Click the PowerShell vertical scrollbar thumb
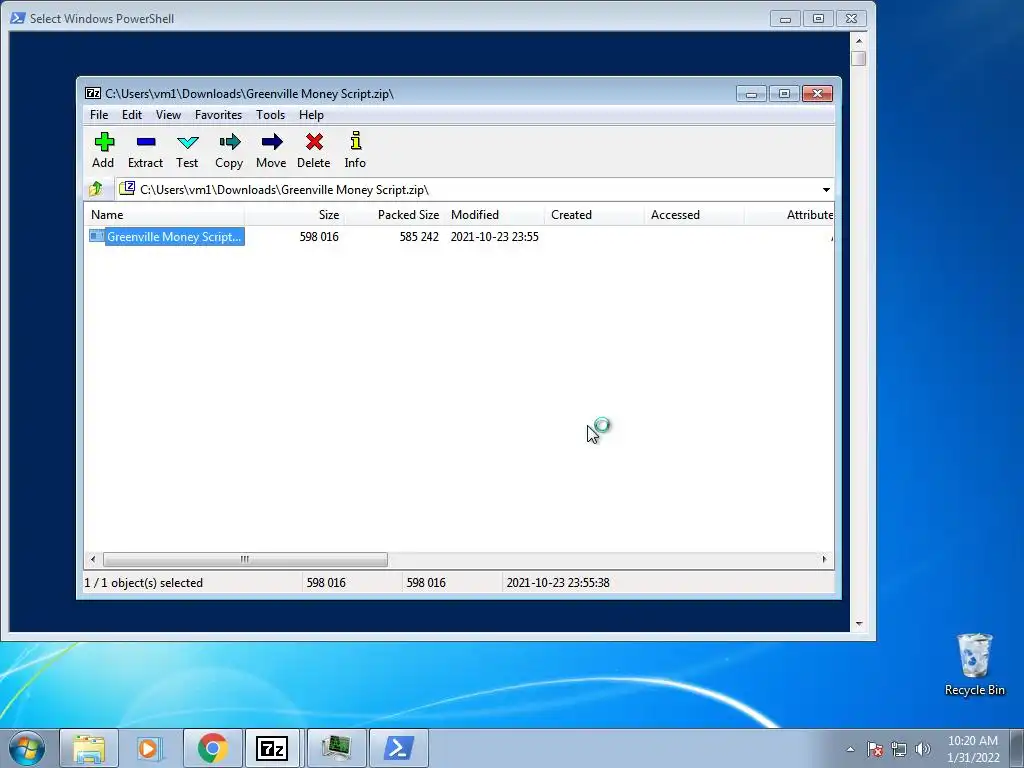 click(859, 58)
